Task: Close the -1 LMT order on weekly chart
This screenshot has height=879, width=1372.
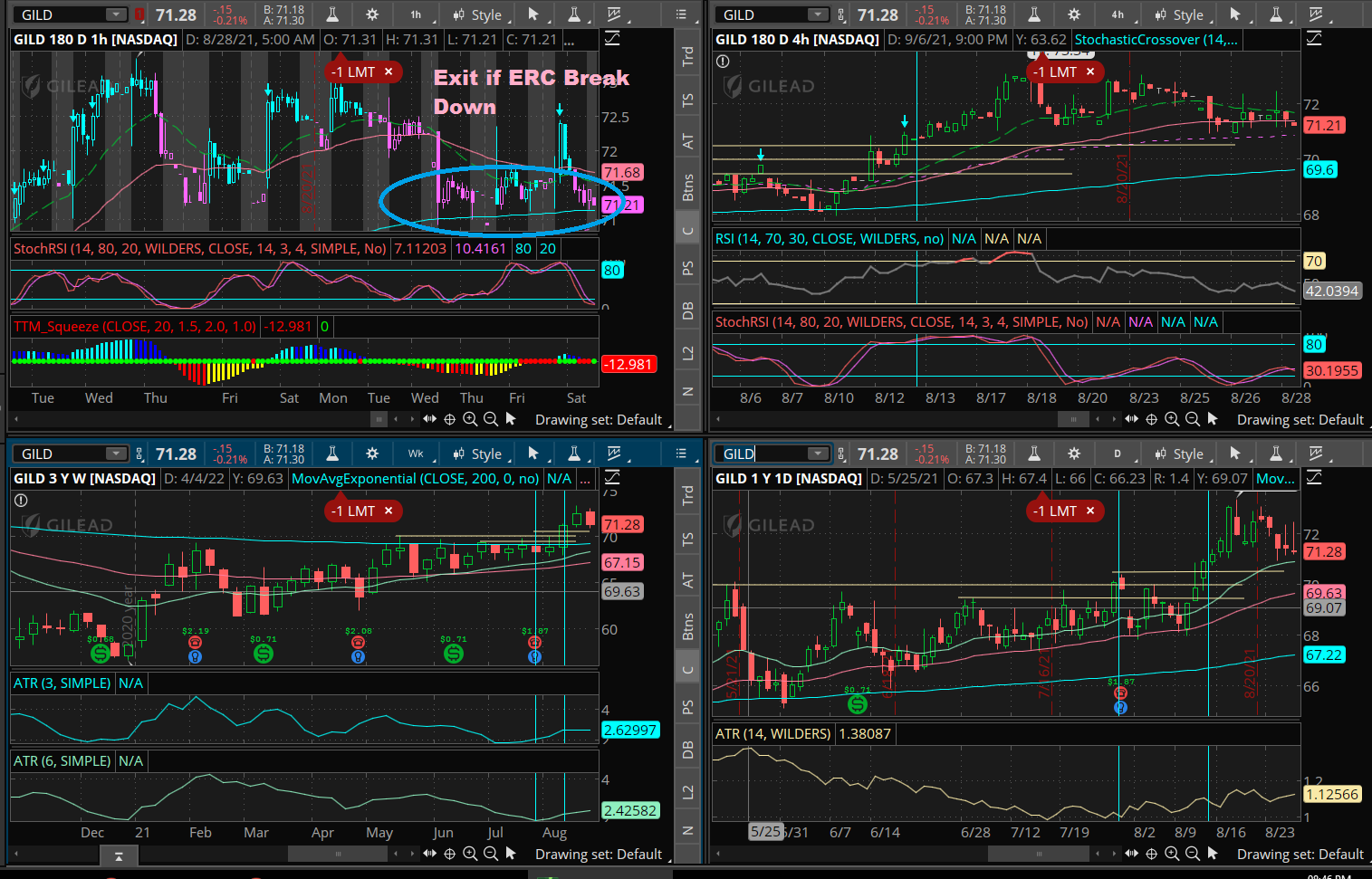Action: pyautogui.click(x=389, y=511)
